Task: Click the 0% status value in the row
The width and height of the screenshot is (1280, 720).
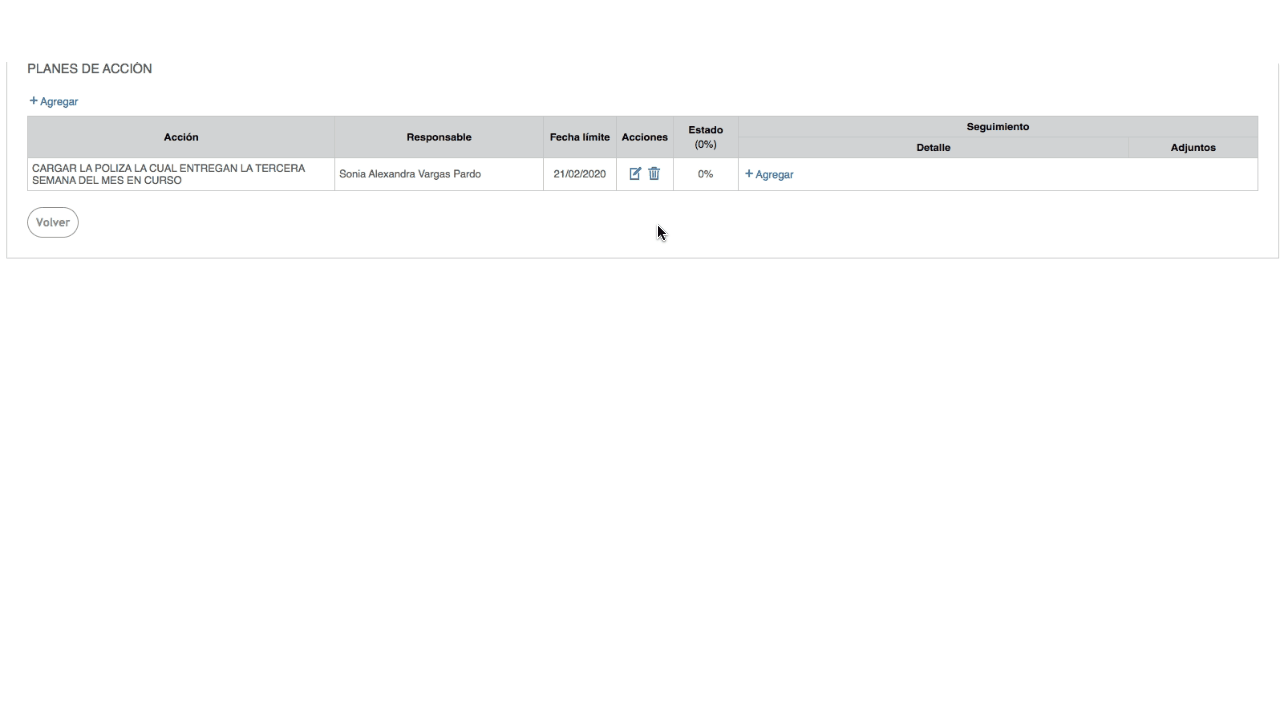Action: point(706,174)
